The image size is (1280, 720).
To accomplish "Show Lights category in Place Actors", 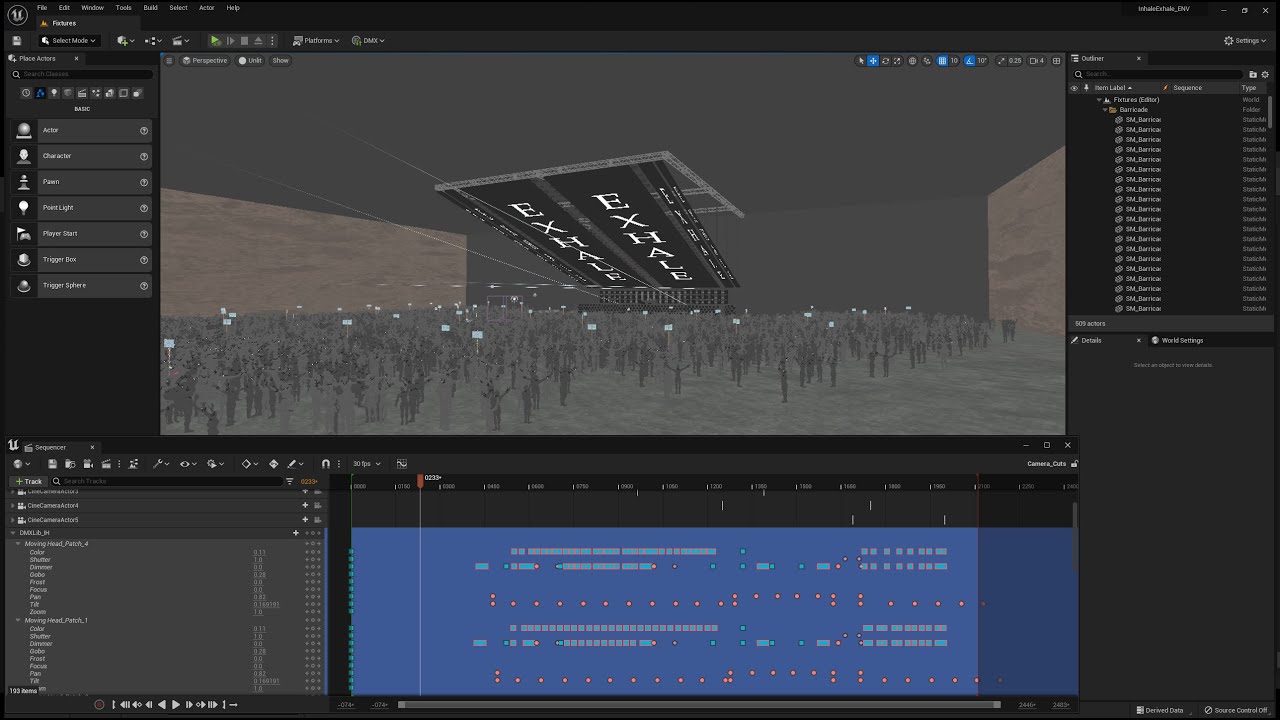I will click(54, 93).
